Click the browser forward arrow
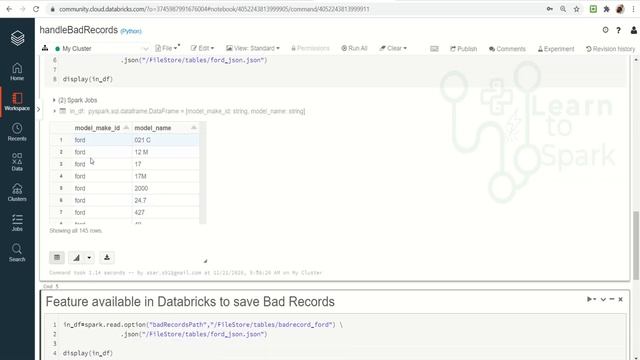640x360 pixels. (x=22, y=9)
